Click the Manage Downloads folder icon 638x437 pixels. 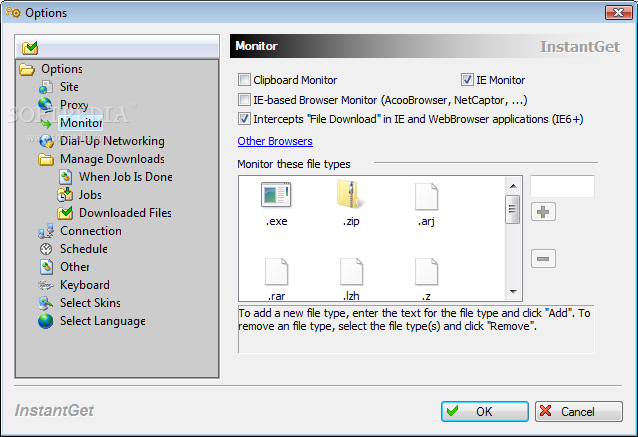pos(46,160)
